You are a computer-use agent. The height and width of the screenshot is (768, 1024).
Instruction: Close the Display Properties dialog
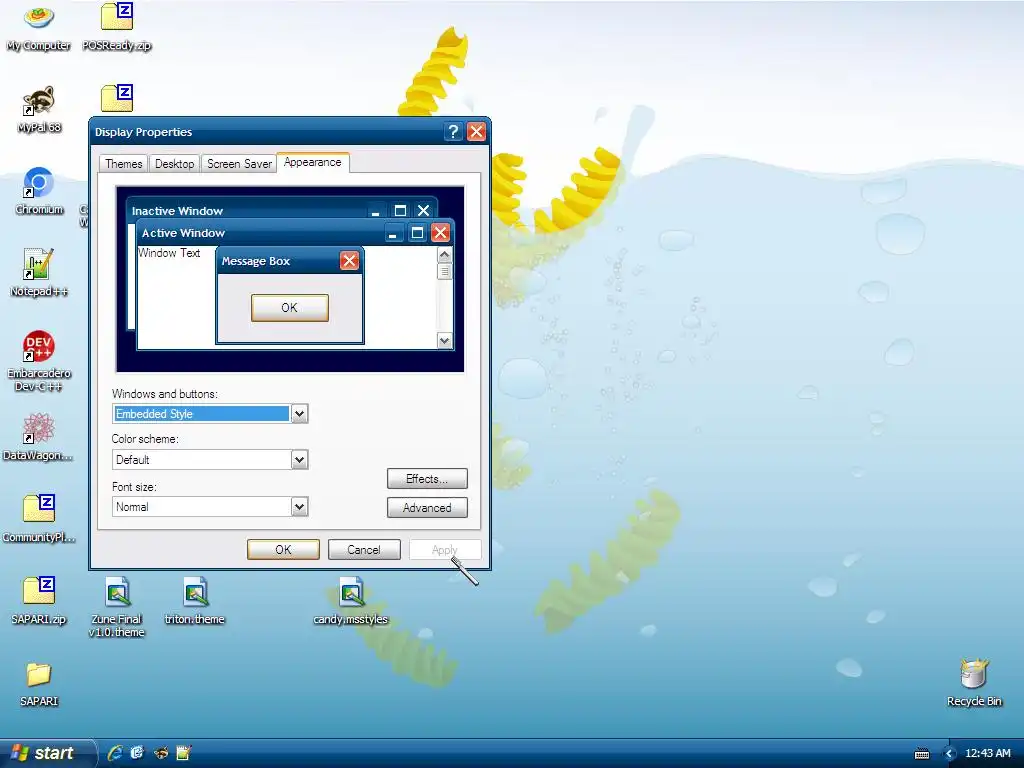pos(476,131)
